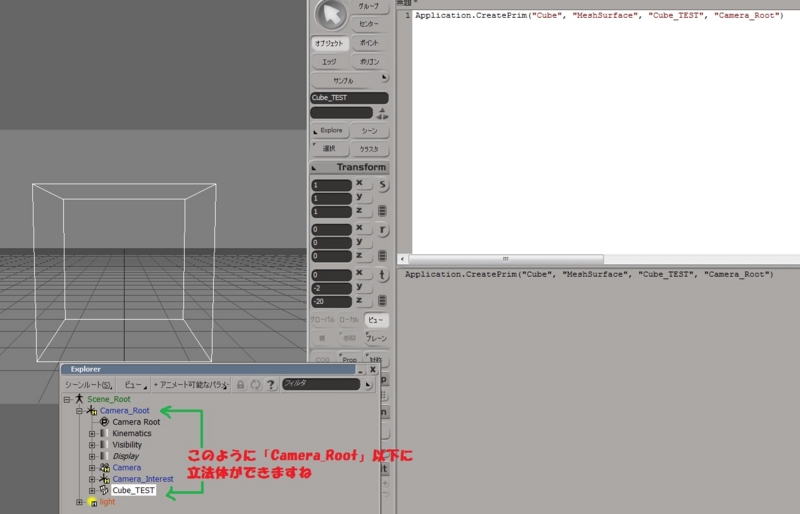Click the Scale 's' icon
Image resolution: width=800 pixels, height=514 pixels.
(382, 185)
